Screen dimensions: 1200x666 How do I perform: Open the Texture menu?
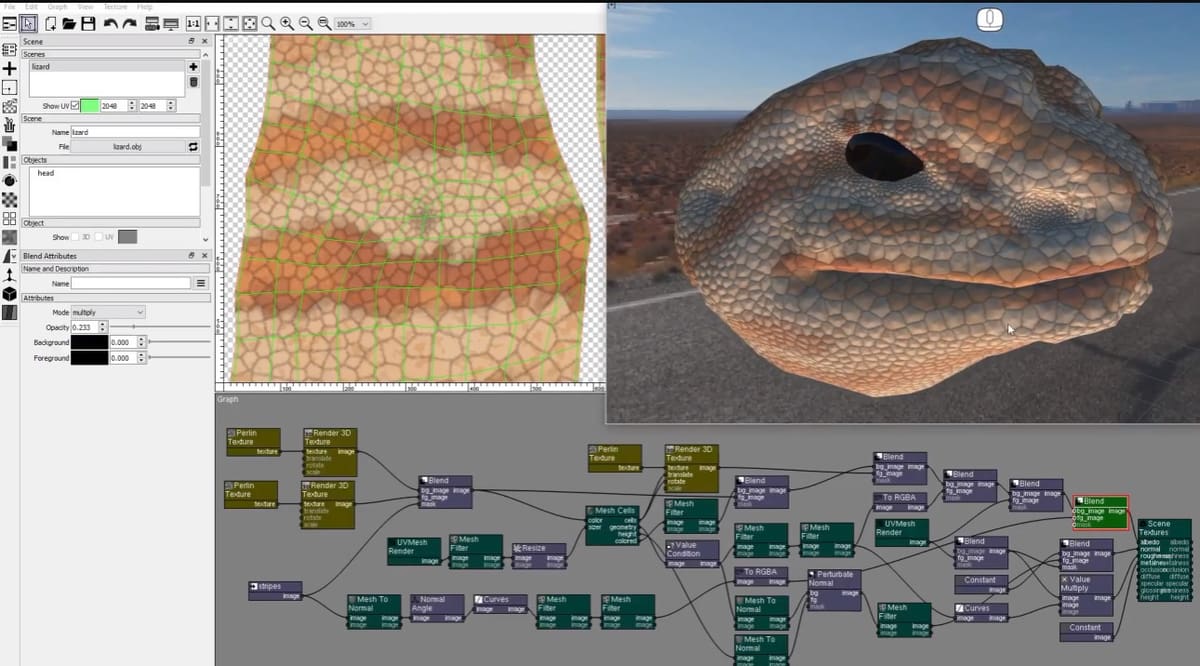click(115, 6)
